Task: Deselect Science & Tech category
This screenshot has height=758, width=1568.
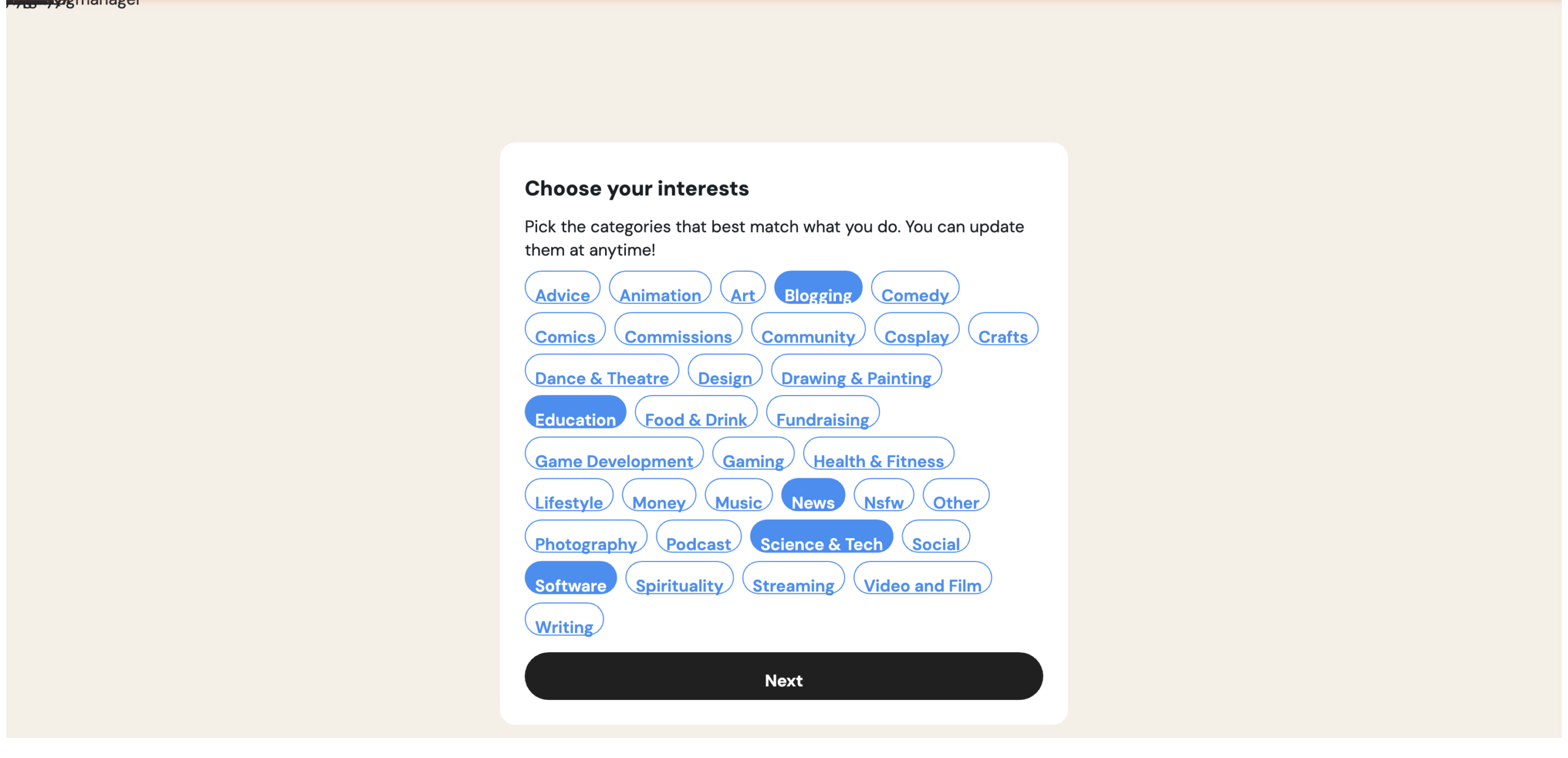Action: coord(821,537)
